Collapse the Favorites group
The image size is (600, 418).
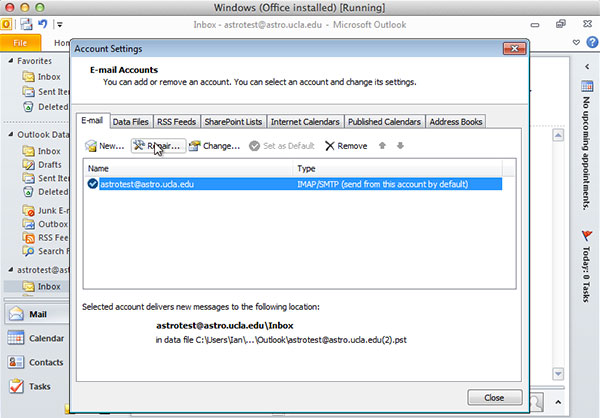click(x=11, y=61)
